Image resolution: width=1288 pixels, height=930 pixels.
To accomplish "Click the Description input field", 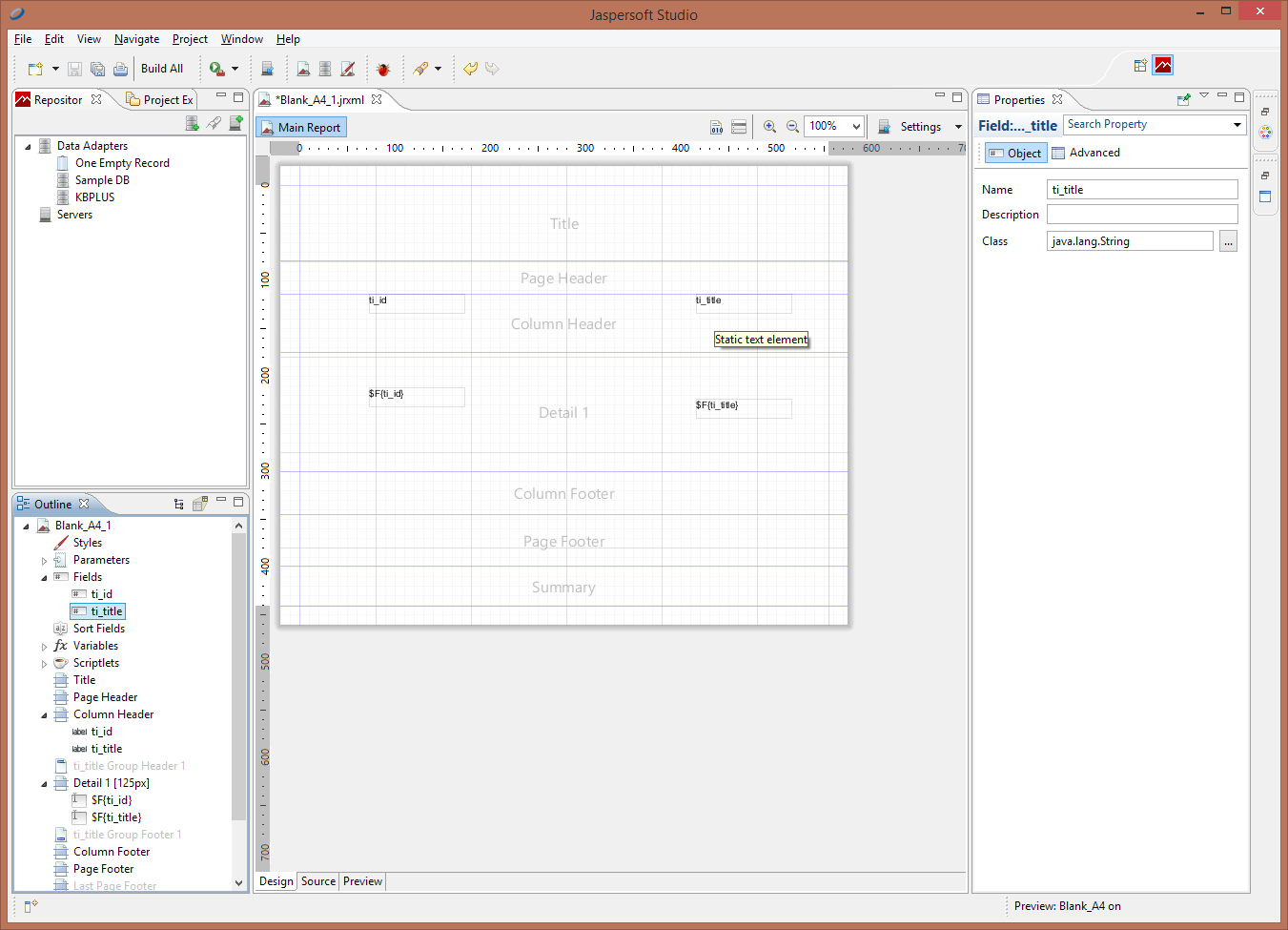I will click(1142, 215).
